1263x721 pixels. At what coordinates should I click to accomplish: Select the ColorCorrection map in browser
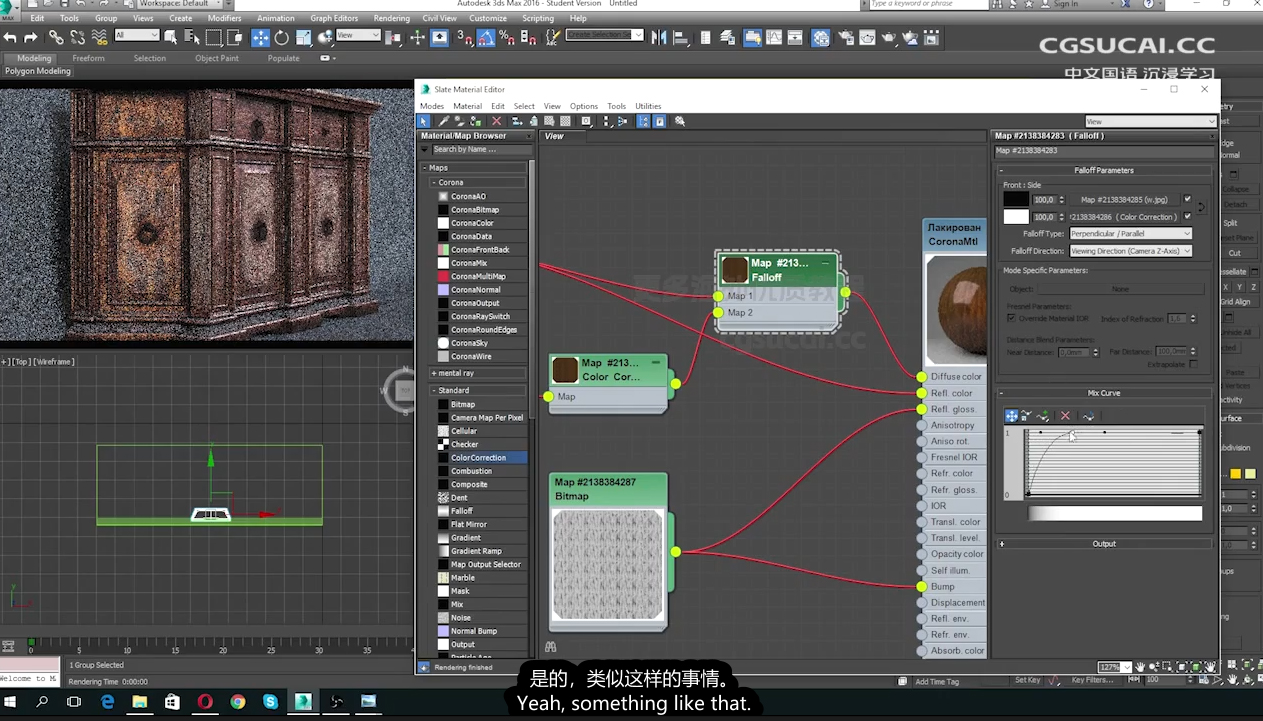click(478, 458)
